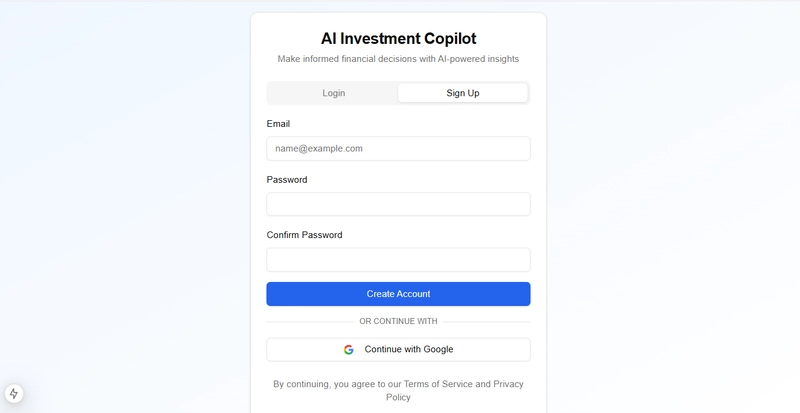800x413 pixels.
Task: Switch to the Login tab
Action: [x=334, y=93]
